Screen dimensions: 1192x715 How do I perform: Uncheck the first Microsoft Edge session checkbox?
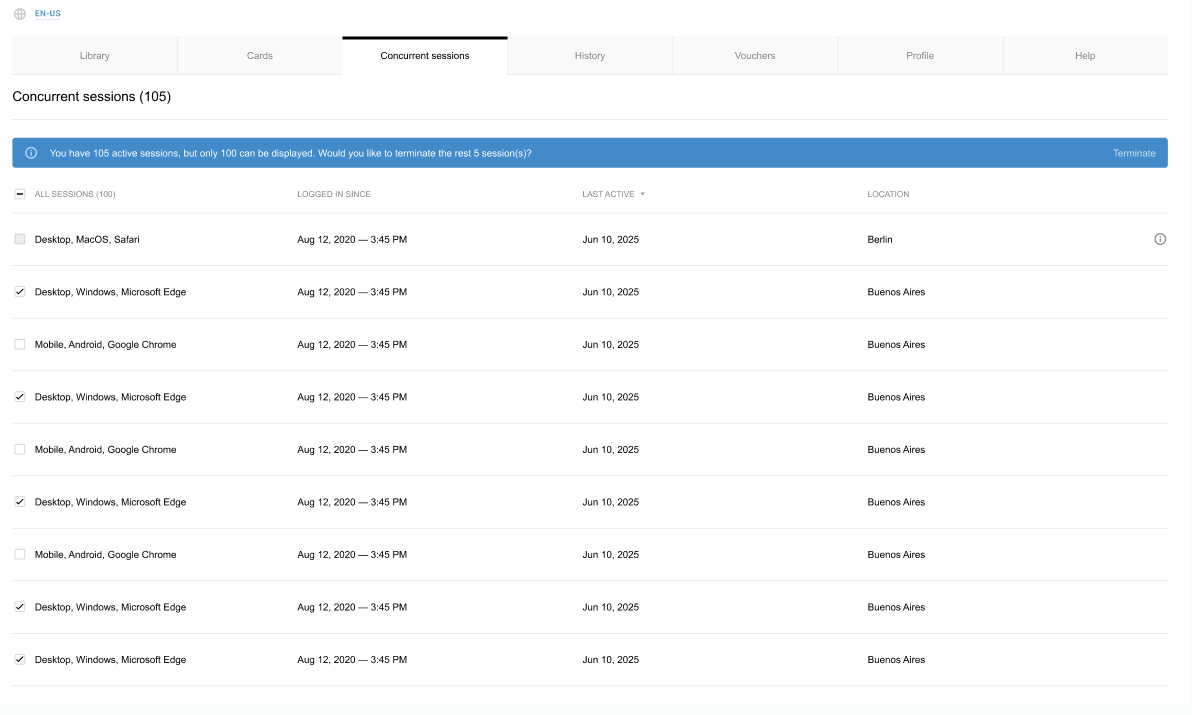pyautogui.click(x=20, y=292)
